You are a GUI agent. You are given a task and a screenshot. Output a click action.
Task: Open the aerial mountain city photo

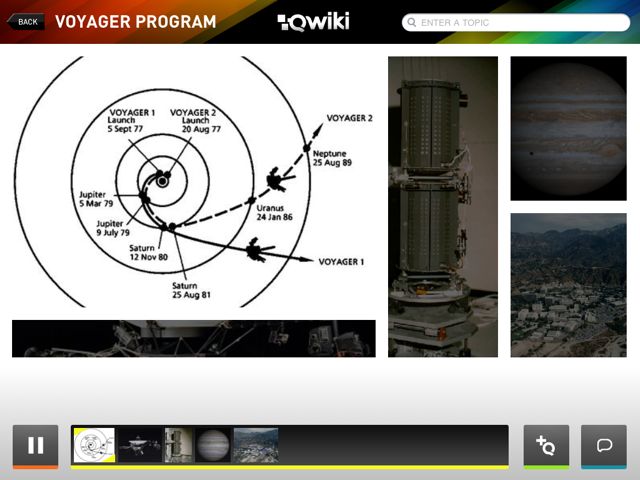pyautogui.click(x=569, y=285)
